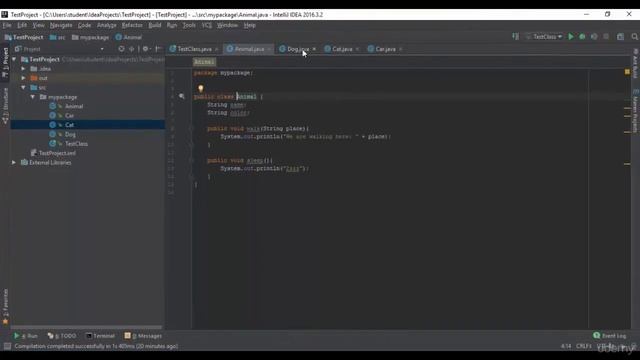This screenshot has width=640, height=360.
Task: Open the Navigate menu
Action: (x=61, y=25)
